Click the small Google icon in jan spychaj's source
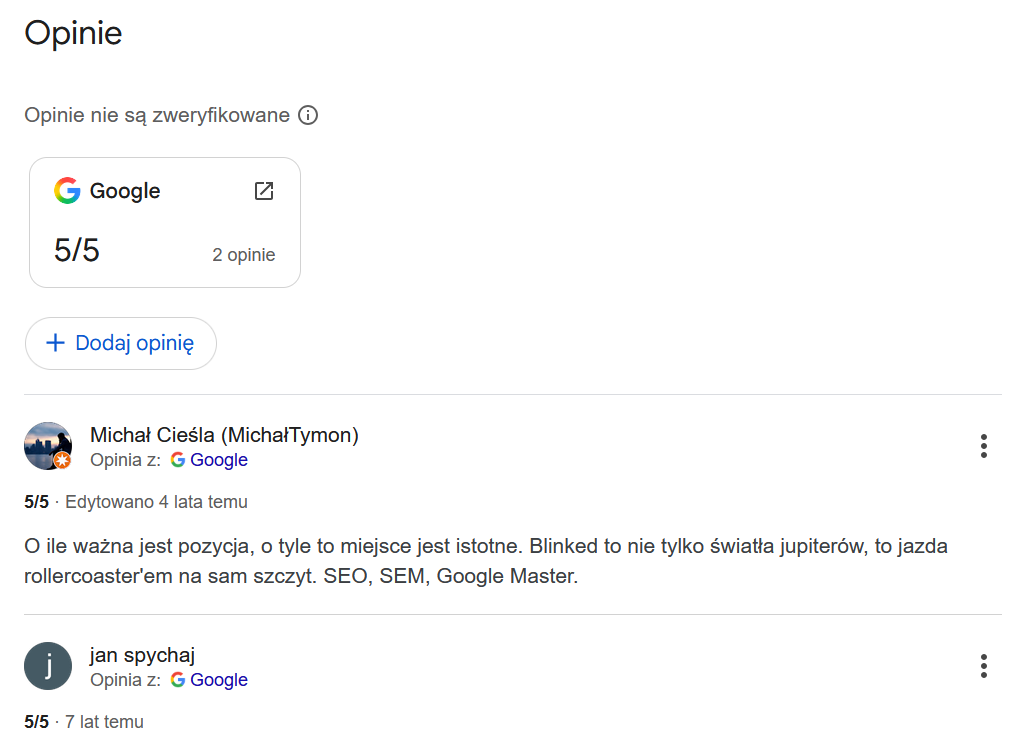1021x748 pixels. click(178, 680)
